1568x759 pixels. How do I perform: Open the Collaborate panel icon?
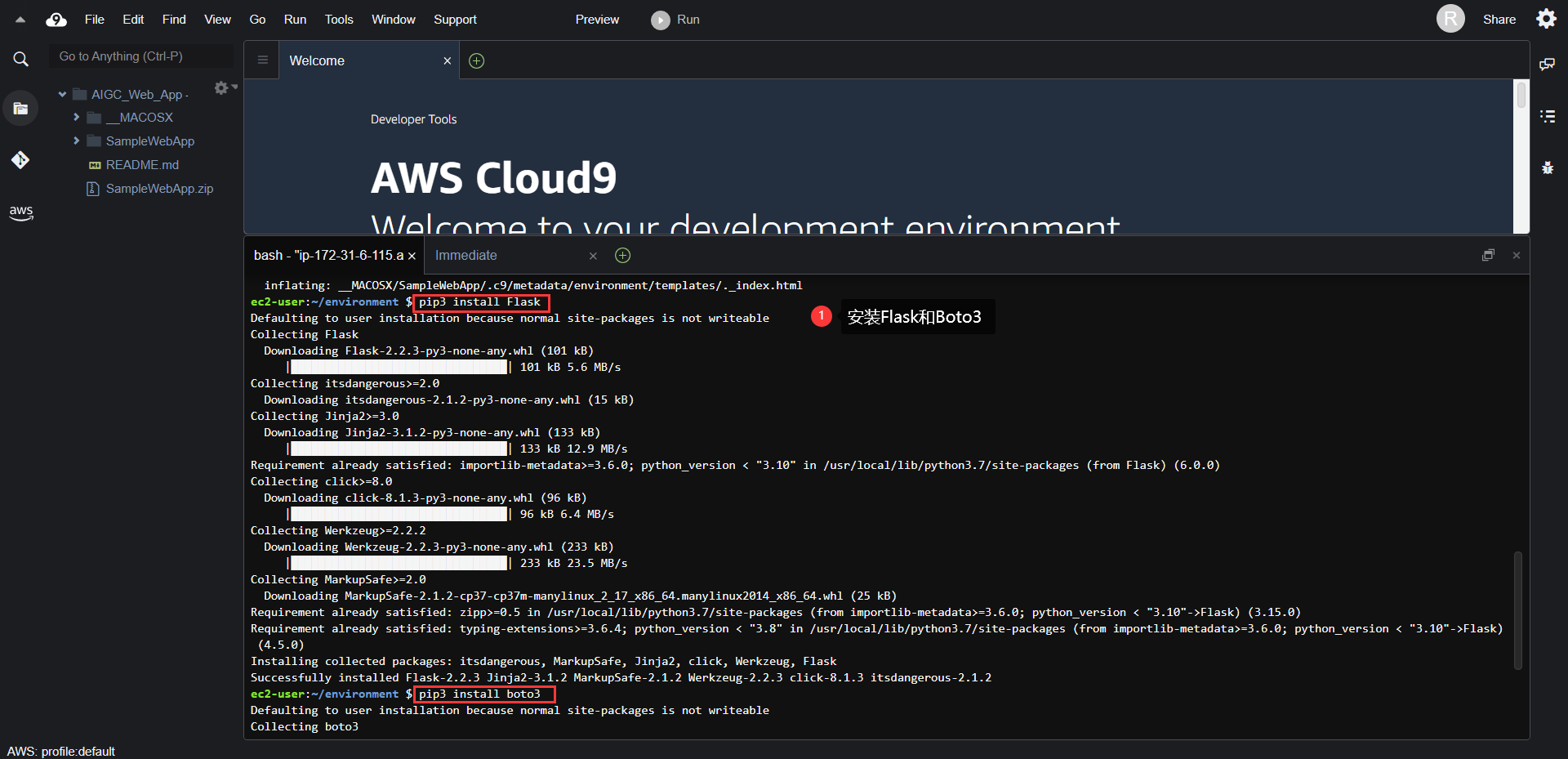(x=1547, y=64)
